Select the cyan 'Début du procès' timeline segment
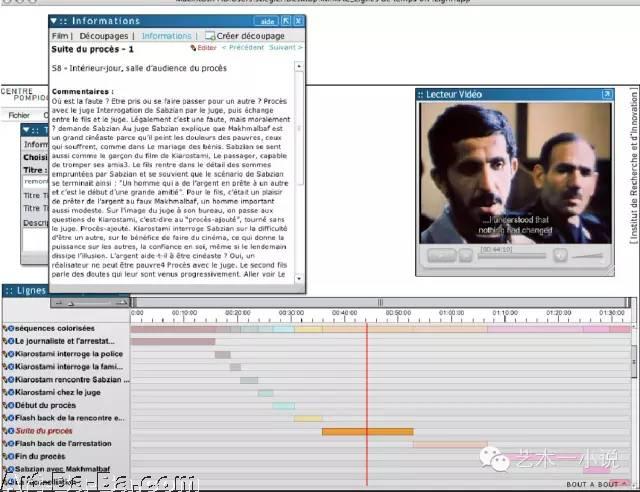Screen dimensions: 640x492 click(283, 405)
